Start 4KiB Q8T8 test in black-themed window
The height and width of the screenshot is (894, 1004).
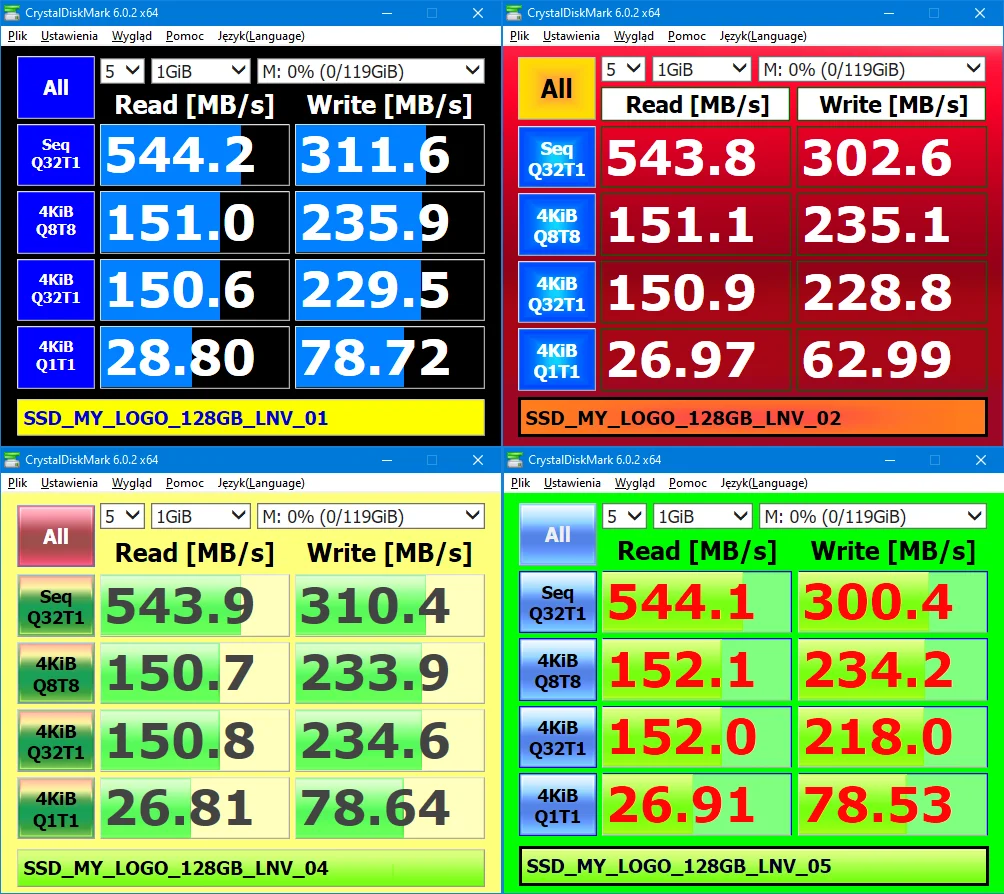(56, 222)
